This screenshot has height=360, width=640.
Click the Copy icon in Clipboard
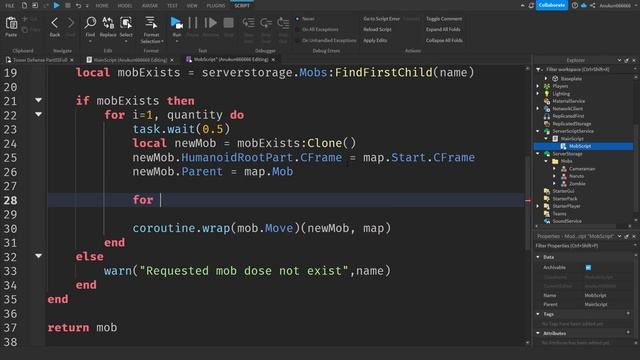(x=25, y=30)
